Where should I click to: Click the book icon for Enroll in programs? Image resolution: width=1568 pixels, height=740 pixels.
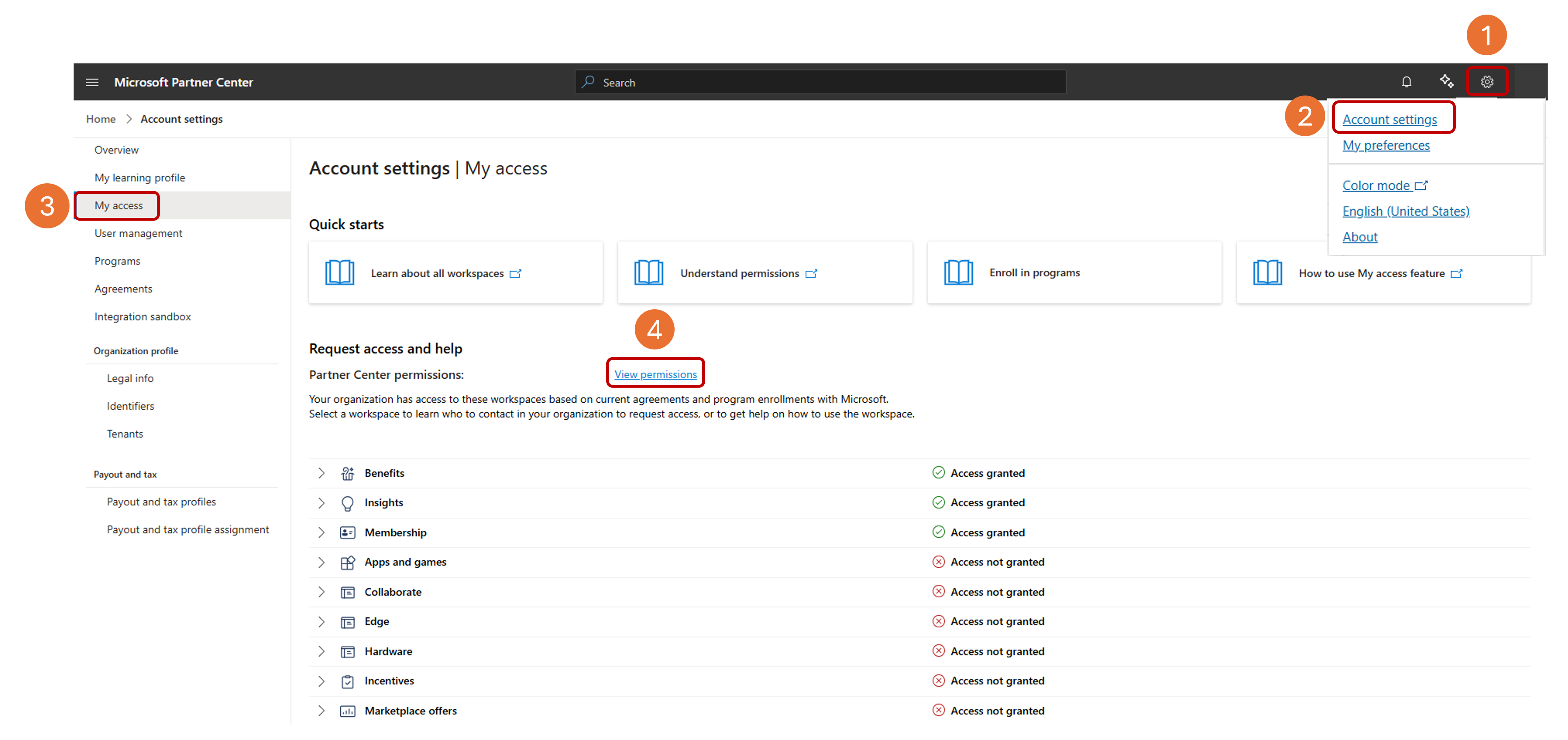[958, 272]
